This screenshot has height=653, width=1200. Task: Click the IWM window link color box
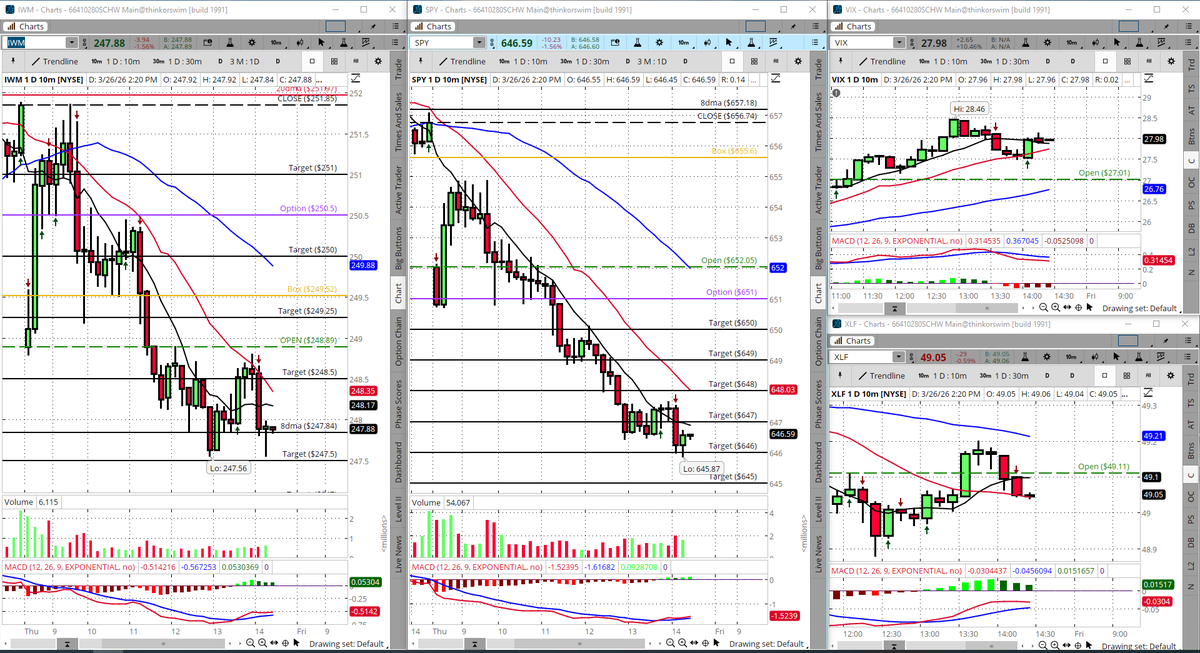[x=335, y=26]
